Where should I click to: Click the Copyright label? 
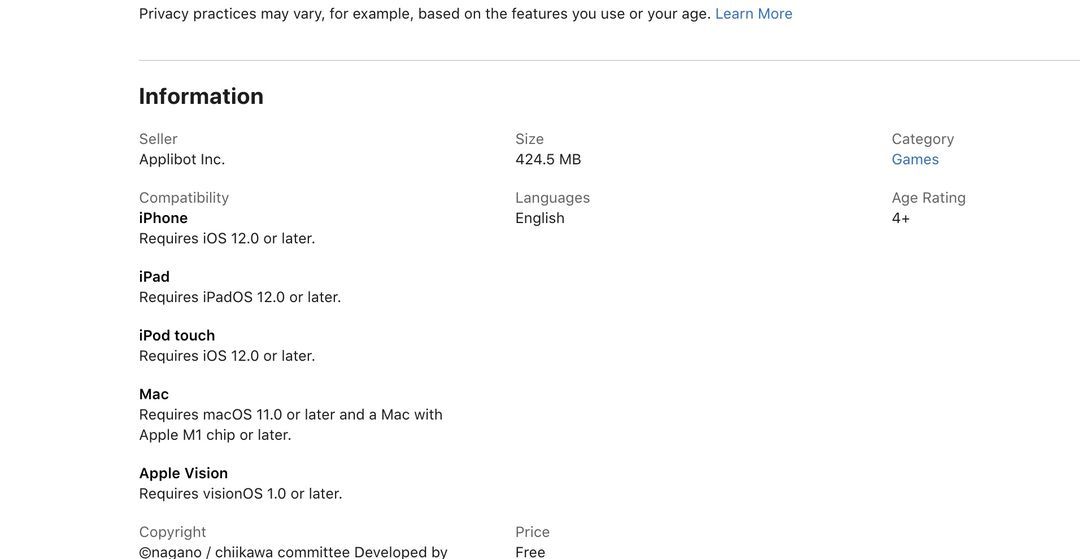(172, 532)
